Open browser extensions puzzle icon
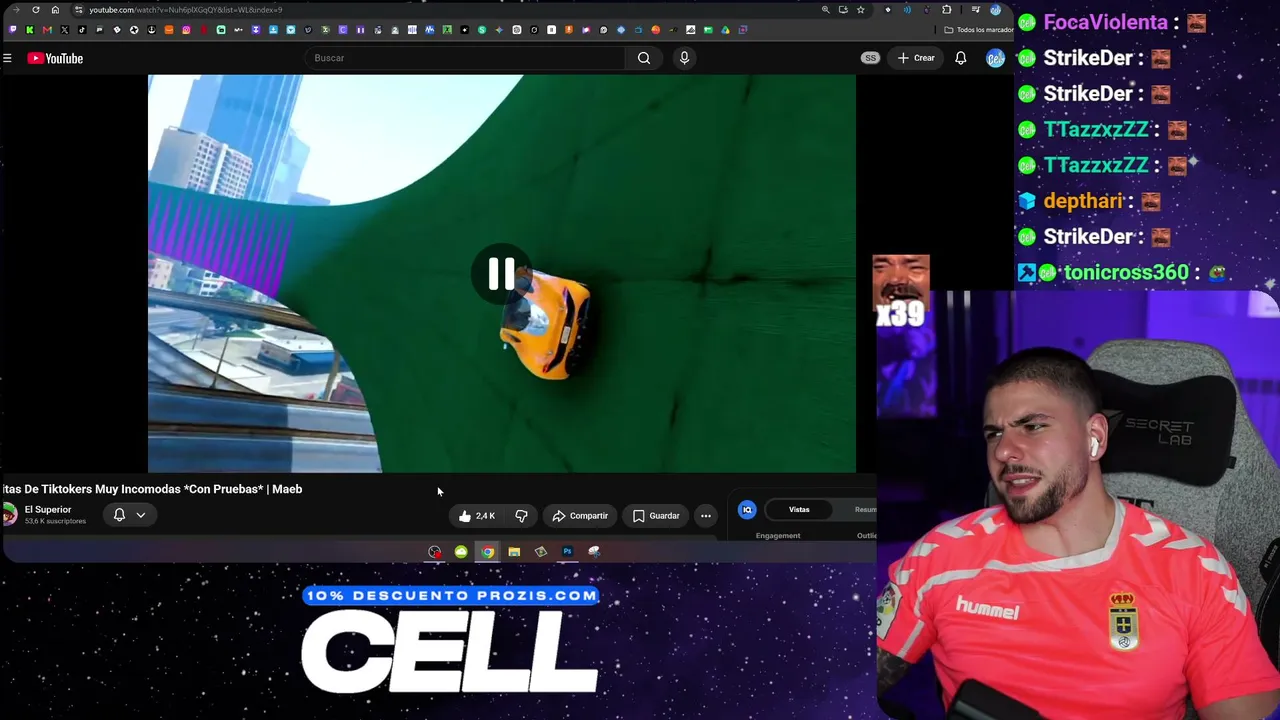The image size is (1280, 720). tap(946, 10)
